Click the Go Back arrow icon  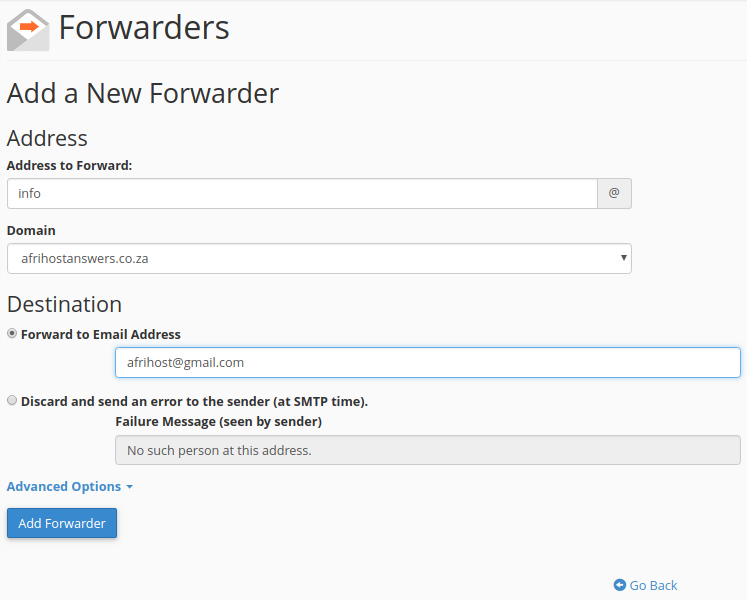click(x=620, y=585)
